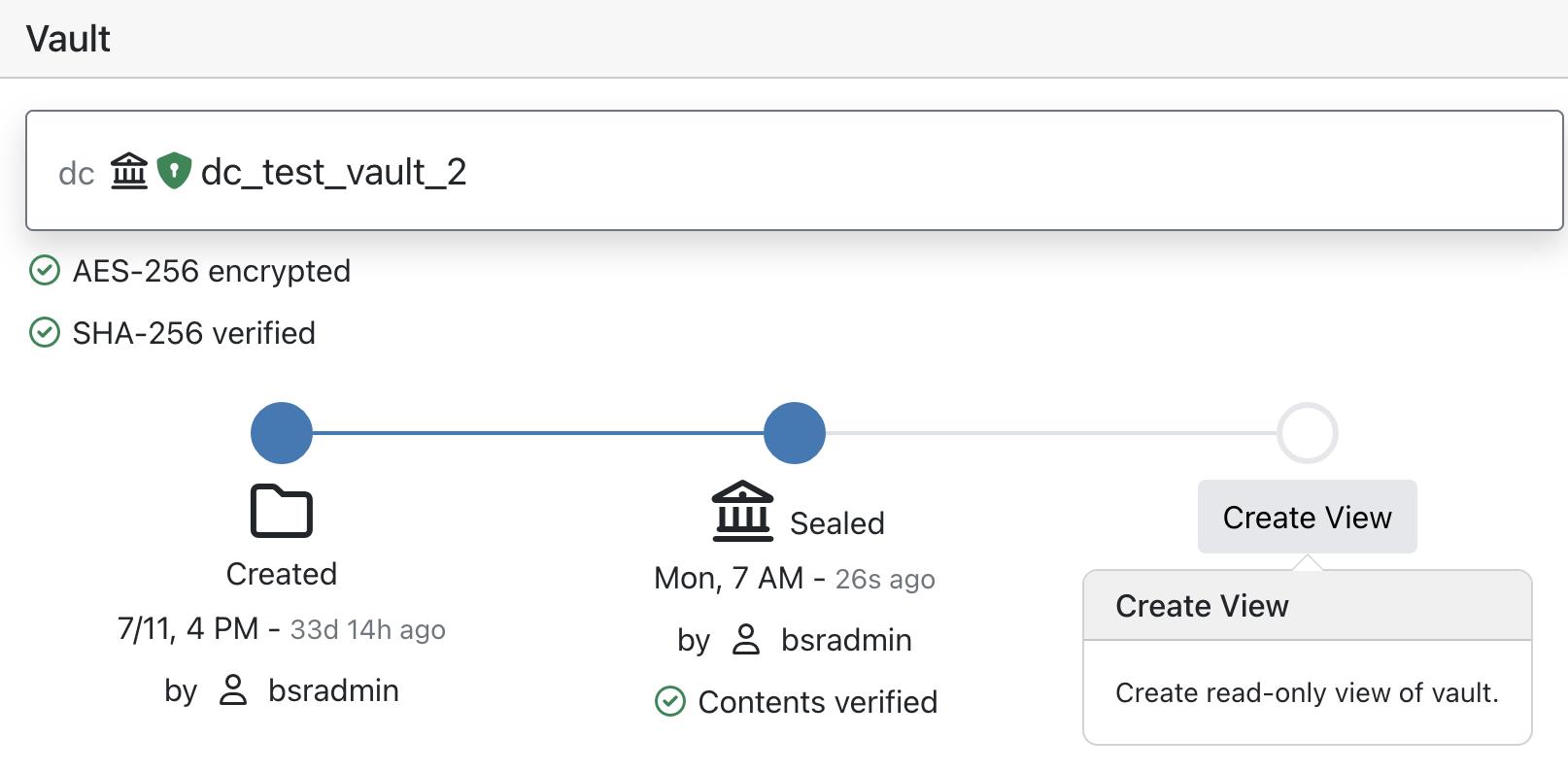Click the AES-256 encrypted checkmark icon
The height and width of the screenshot is (771, 1568).
[x=45, y=271]
